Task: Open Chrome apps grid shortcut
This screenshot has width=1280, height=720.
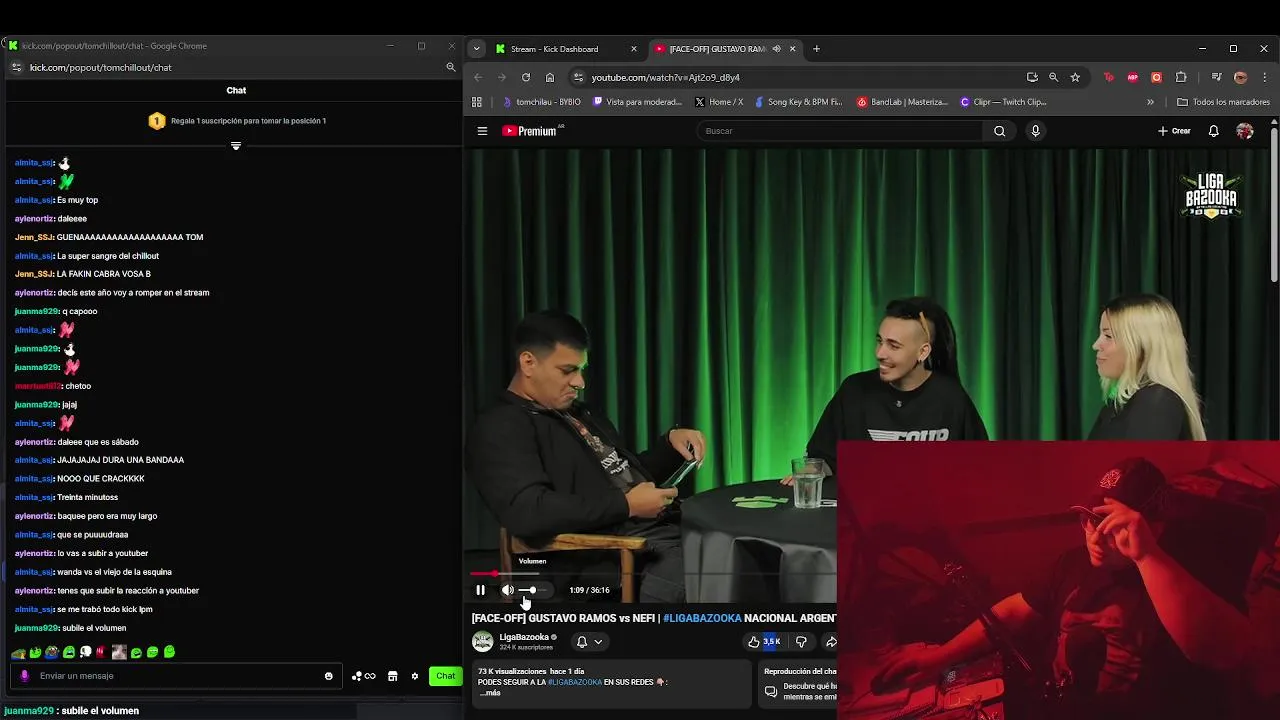Action: (x=477, y=102)
